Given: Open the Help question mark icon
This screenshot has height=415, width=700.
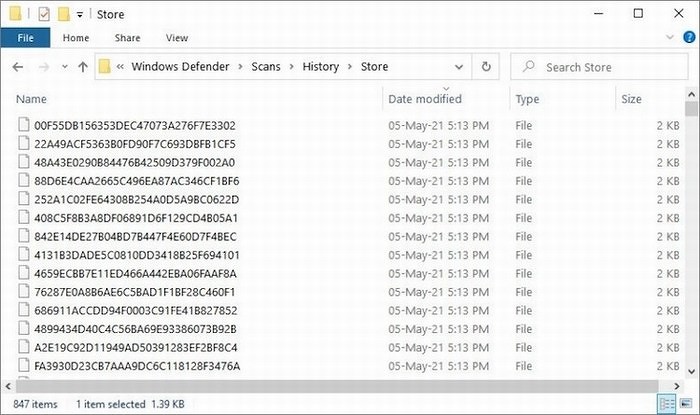Looking at the screenshot, I should 689,37.
